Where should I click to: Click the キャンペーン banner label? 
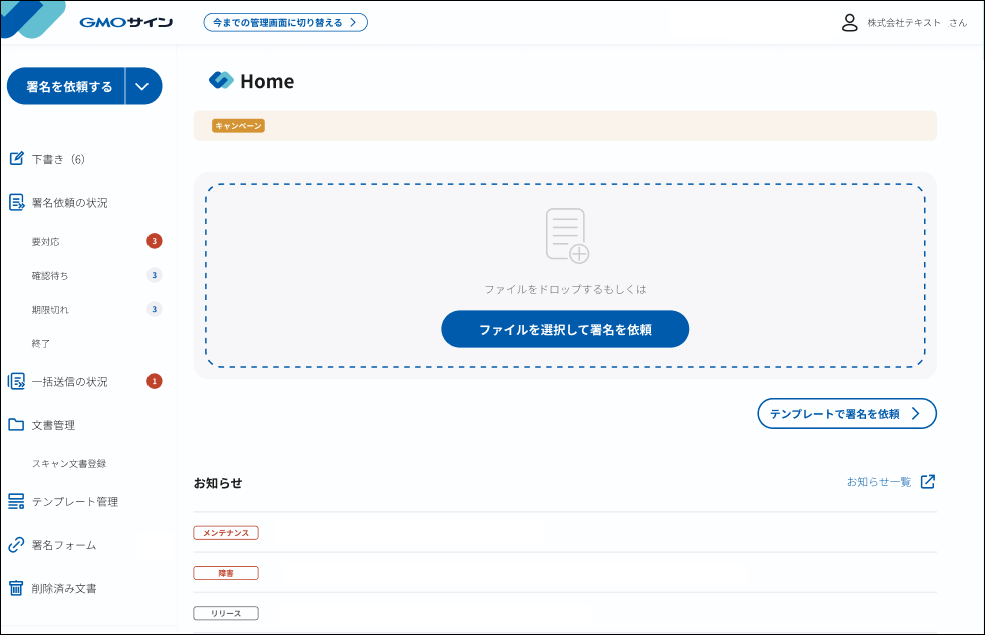235,125
